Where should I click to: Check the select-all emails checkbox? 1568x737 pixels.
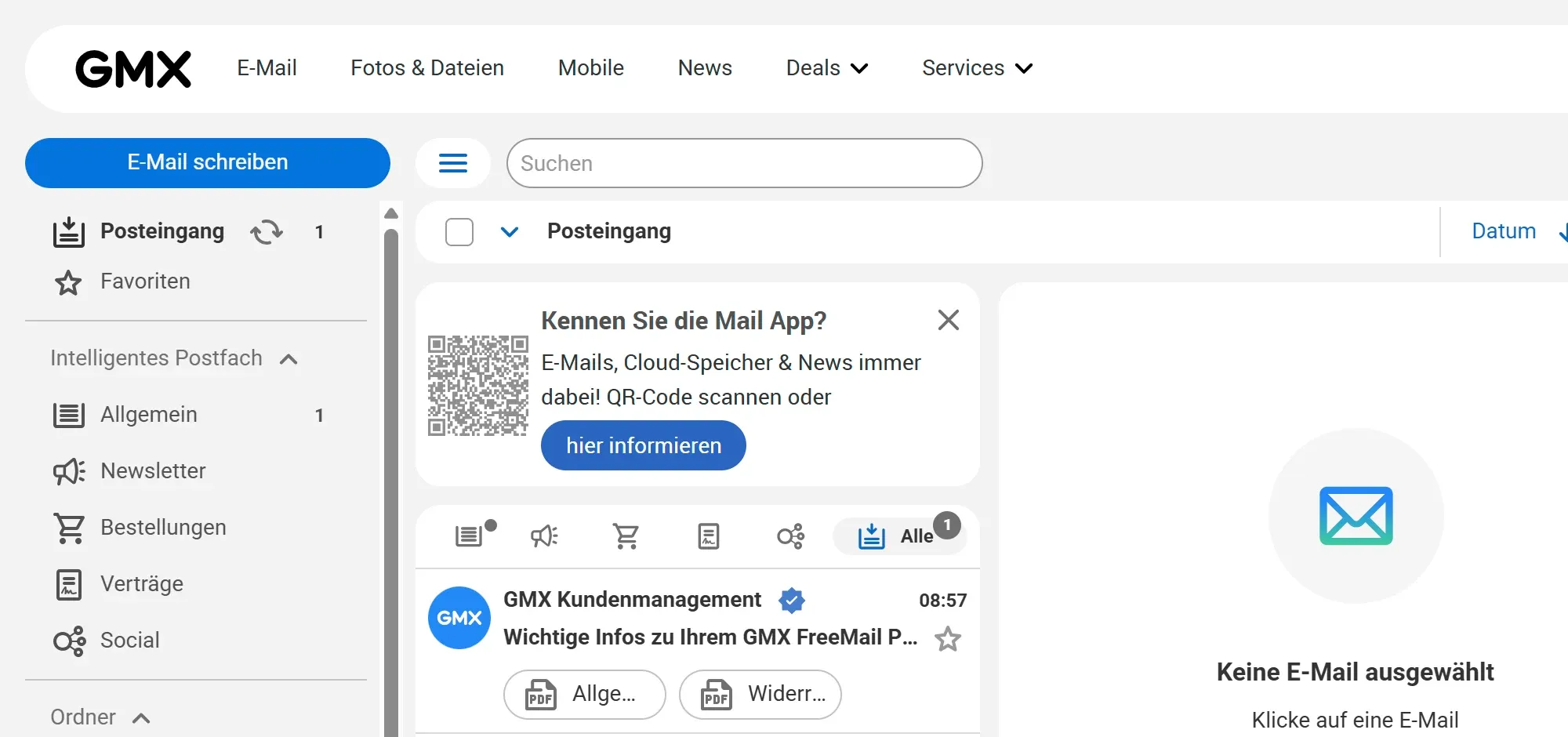(x=459, y=232)
